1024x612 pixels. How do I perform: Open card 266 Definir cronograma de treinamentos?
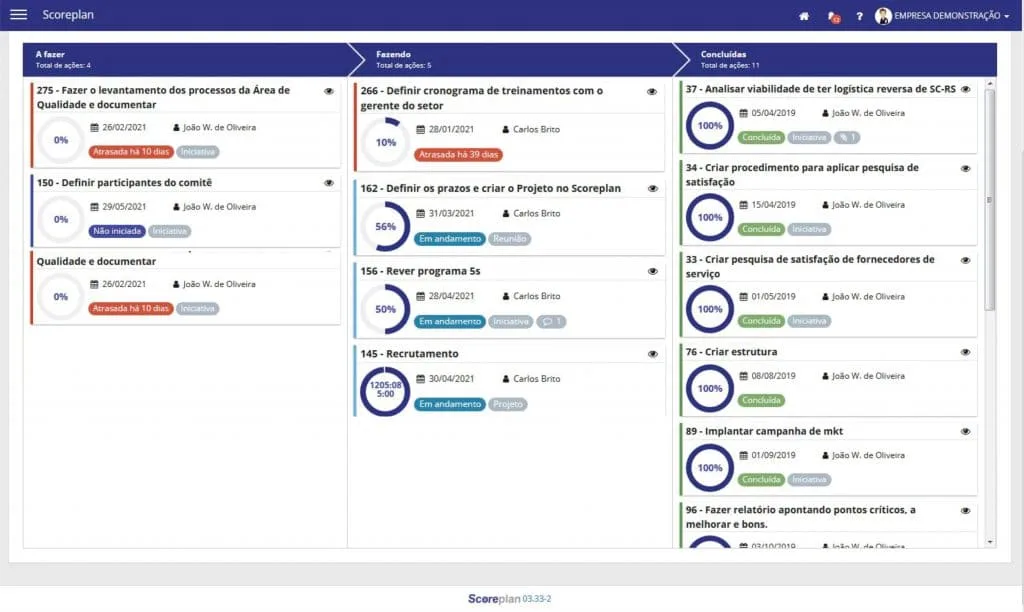point(481,98)
